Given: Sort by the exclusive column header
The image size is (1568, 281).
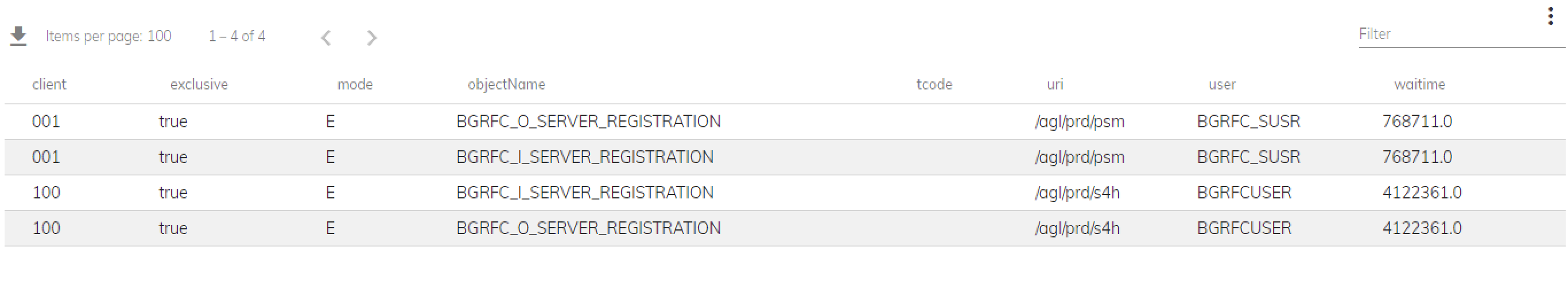Looking at the screenshot, I should tap(199, 84).
